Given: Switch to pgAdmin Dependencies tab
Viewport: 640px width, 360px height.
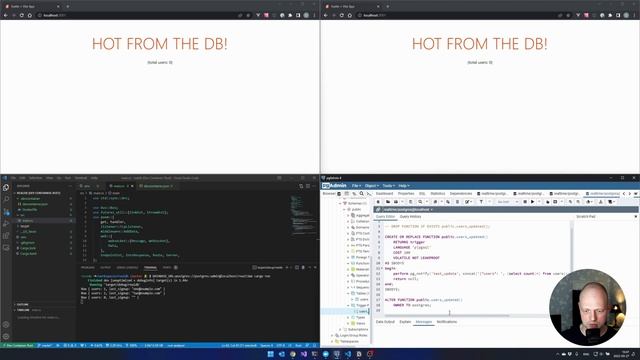Looking at the screenshot, I should [461, 193].
